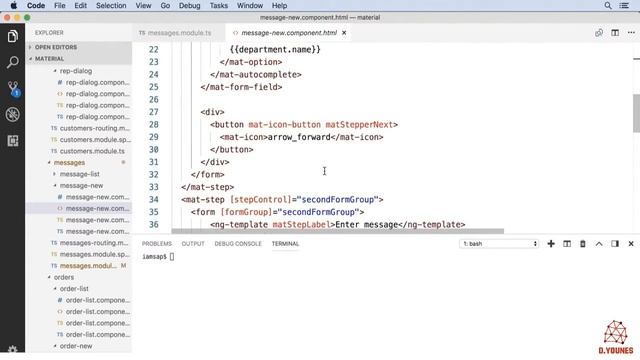Open the Window menu
Screen dimensions: 640x360
point(250,5)
